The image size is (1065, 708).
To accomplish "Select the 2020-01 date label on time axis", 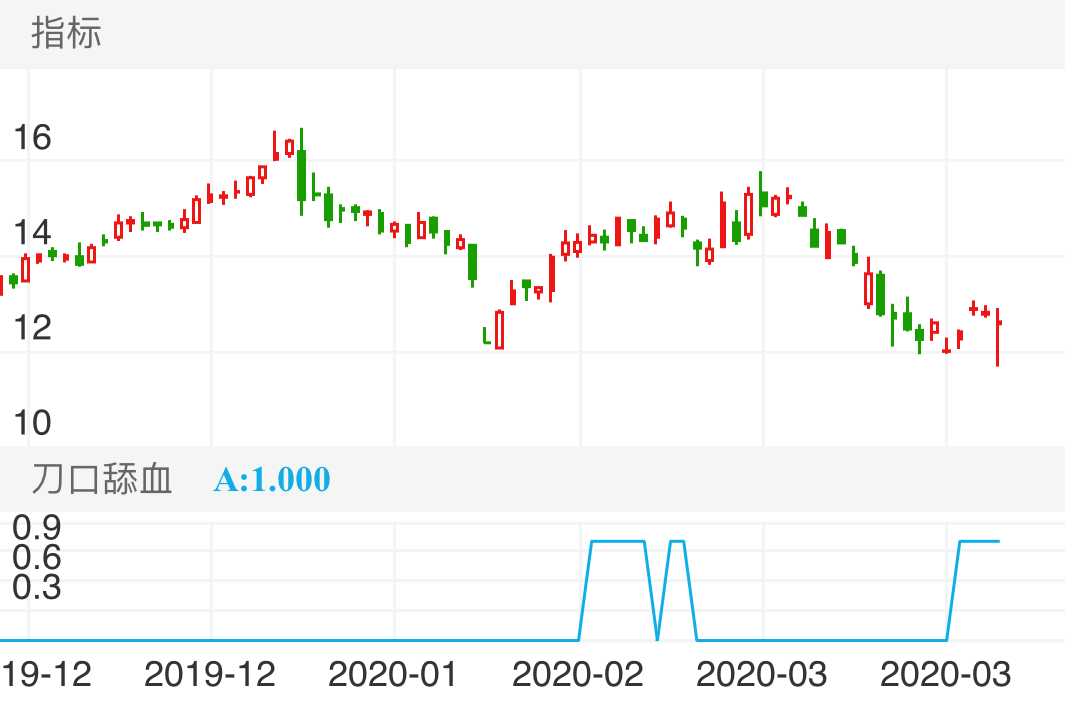I will tap(393, 674).
